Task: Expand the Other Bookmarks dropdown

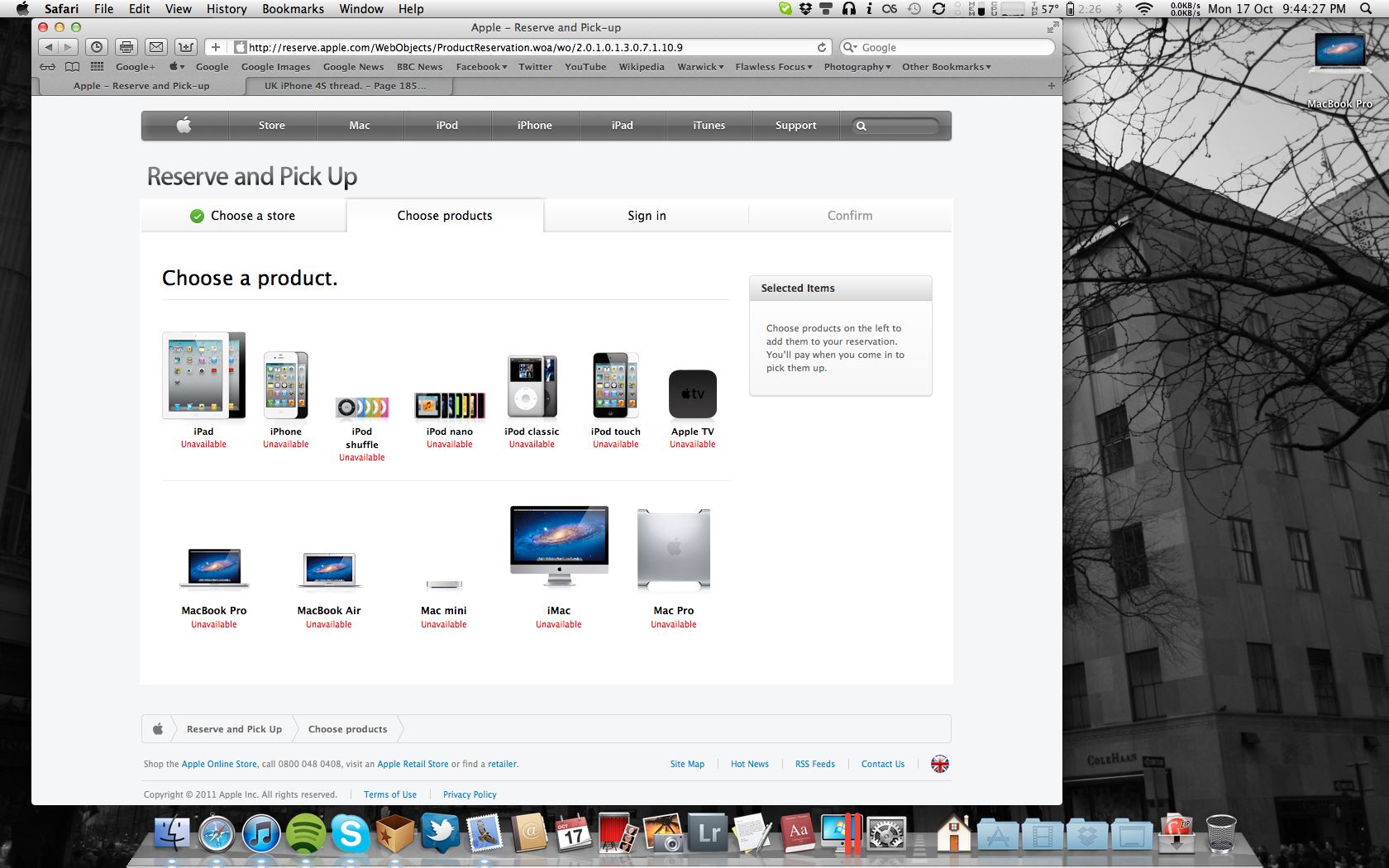Action: tap(947, 67)
